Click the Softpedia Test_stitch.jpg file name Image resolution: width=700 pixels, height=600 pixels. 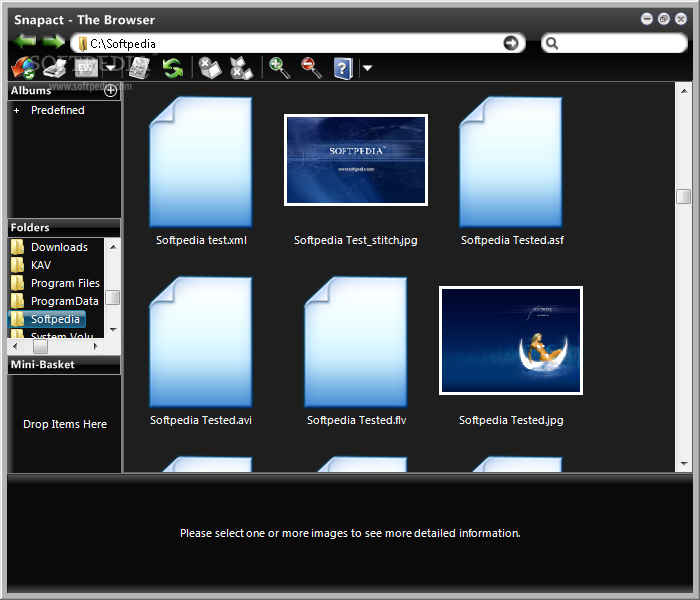pos(356,240)
